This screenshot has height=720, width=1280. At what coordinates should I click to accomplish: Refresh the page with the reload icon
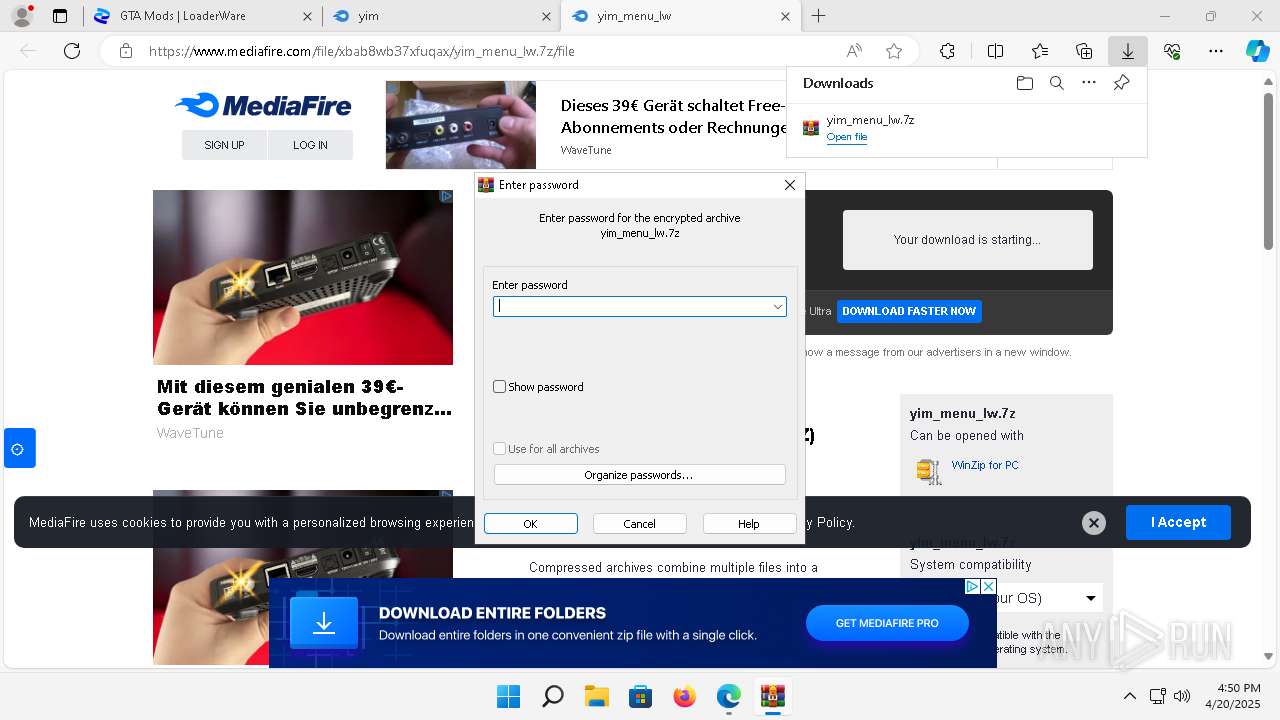(x=72, y=51)
